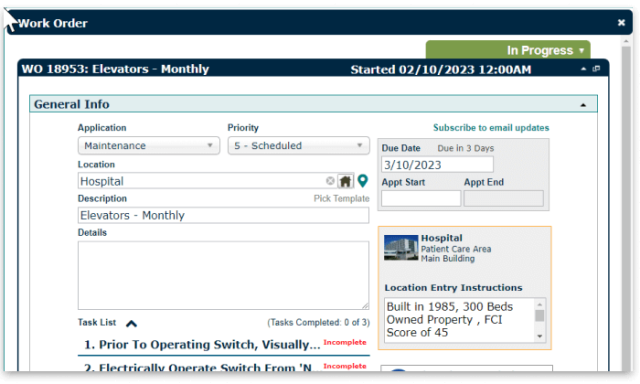The width and height of the screenshot is (640, 384).
Task: Pop out the WO 18953 panel
Action: pos(596,69)
